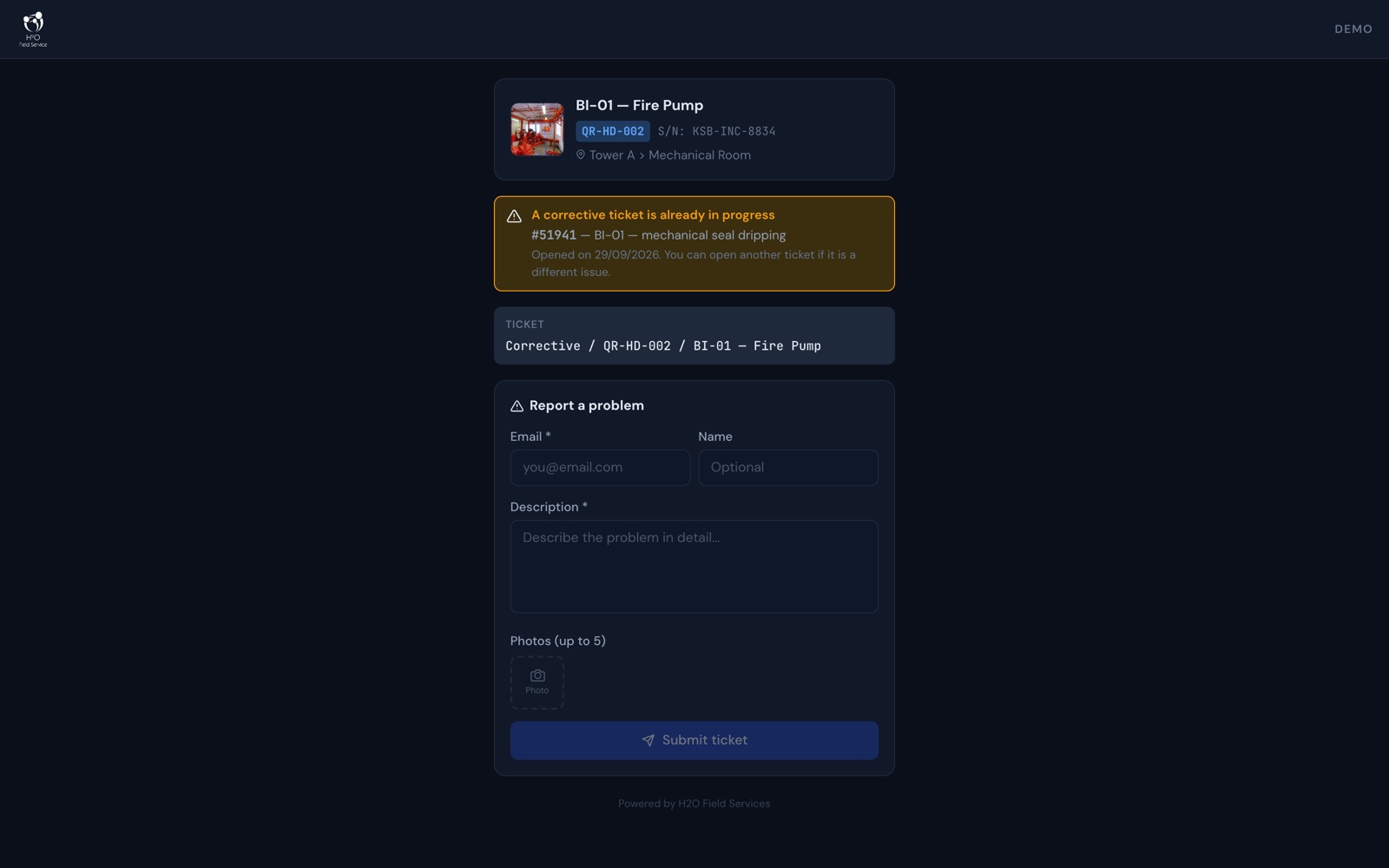Click the QR-HD-002 badge

tap(612, 131)
